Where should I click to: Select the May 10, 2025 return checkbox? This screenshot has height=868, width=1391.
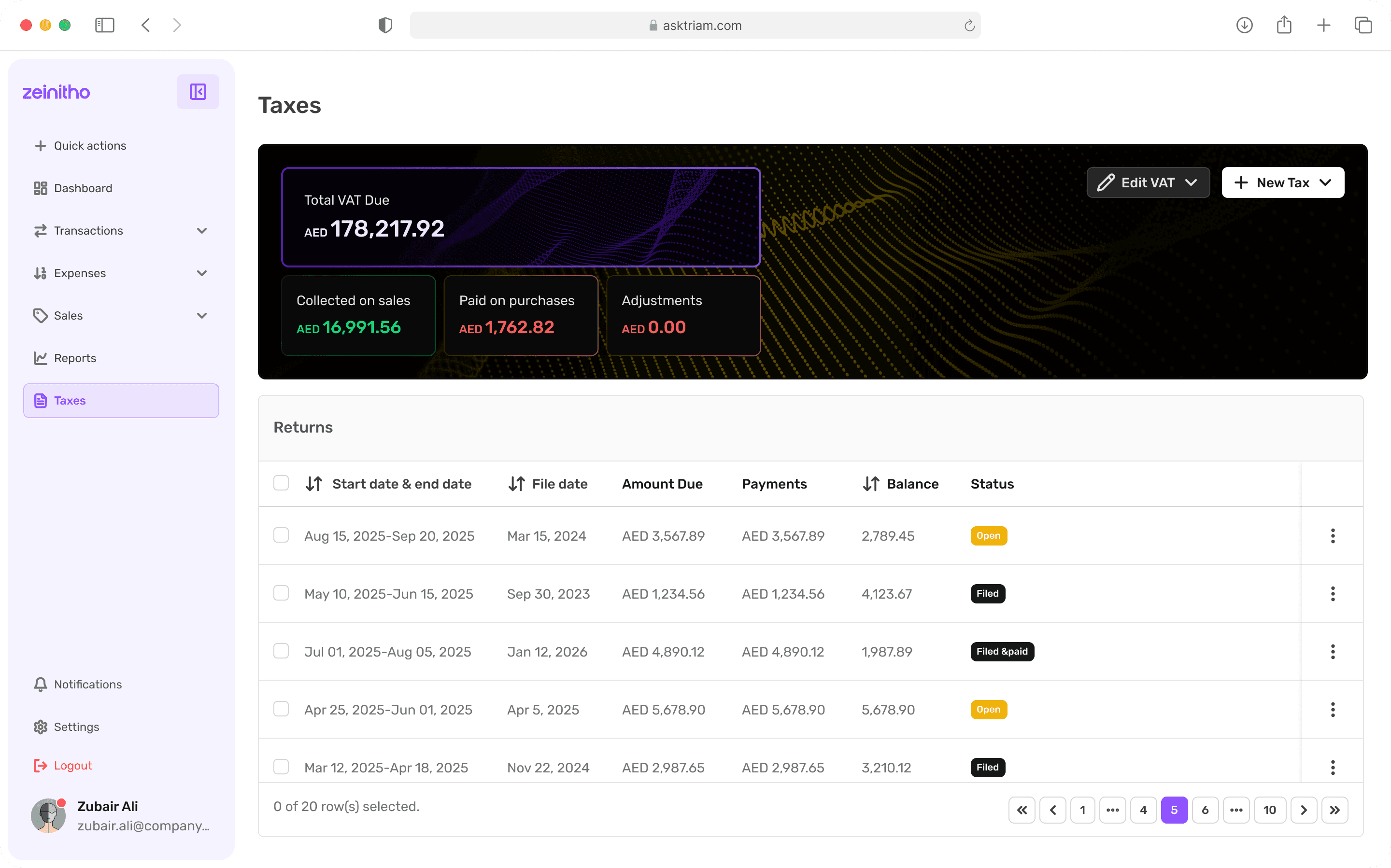tap(281, 593)
